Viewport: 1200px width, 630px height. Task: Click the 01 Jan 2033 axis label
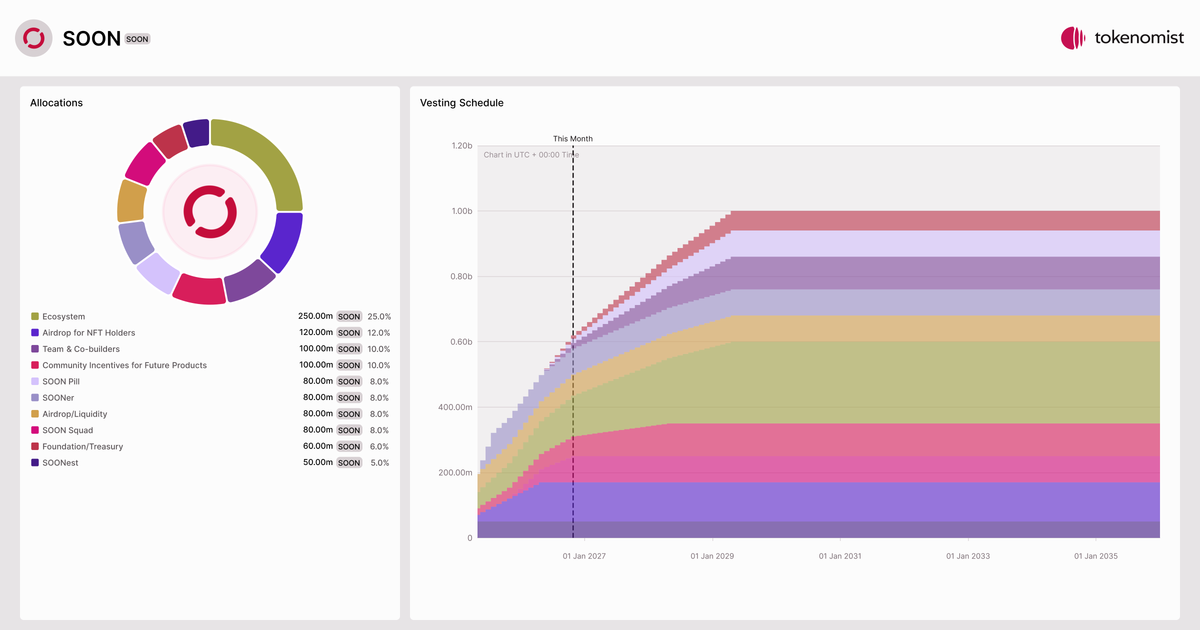tap(968, 556)
